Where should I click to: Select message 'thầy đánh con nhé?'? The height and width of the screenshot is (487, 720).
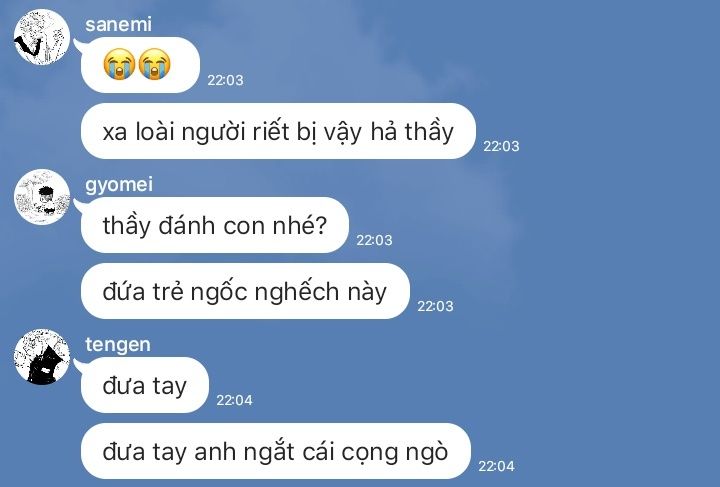(x=215, y=225)
